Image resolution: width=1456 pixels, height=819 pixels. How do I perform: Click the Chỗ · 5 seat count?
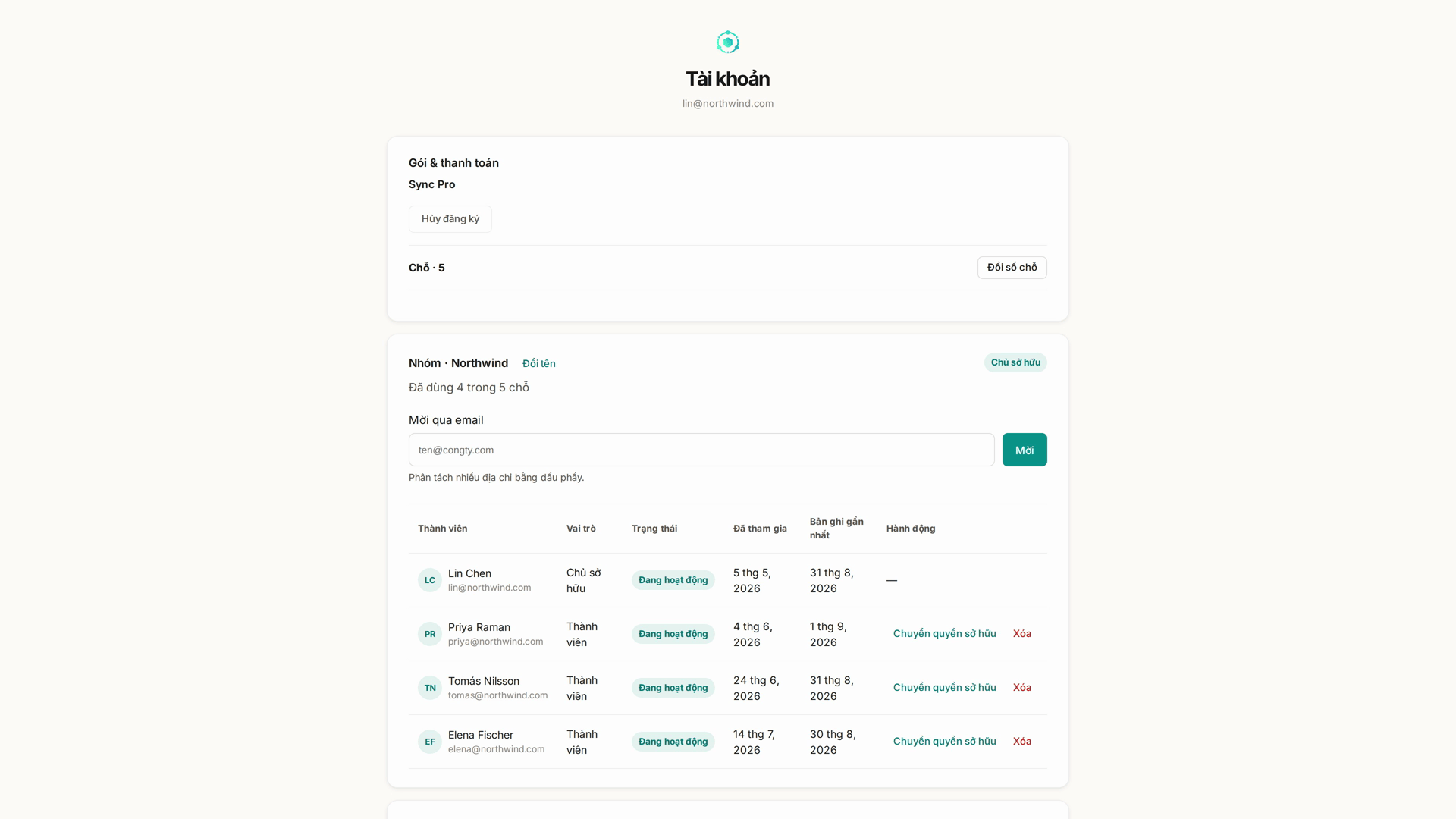pyautogui.click(x=427, y=268)
